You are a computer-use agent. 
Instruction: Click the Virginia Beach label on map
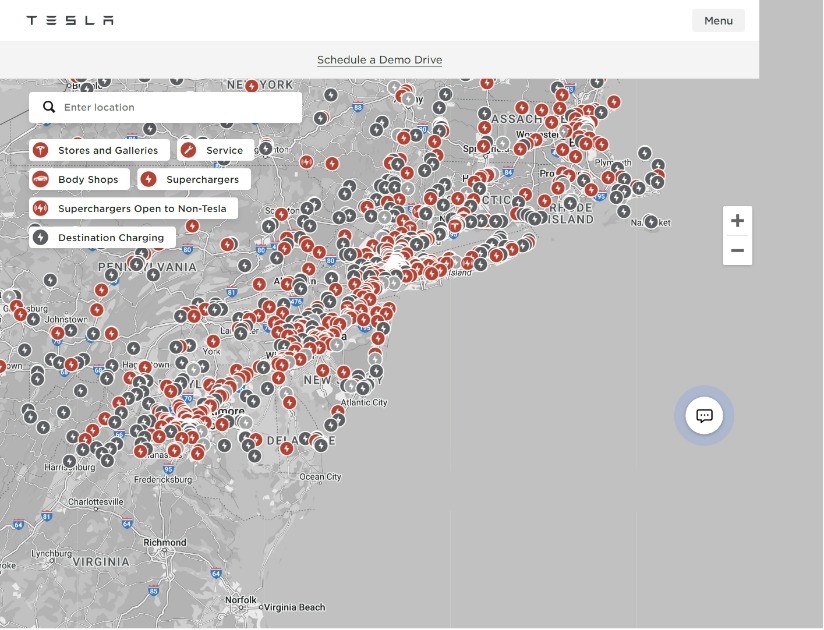tap(294, 607)
